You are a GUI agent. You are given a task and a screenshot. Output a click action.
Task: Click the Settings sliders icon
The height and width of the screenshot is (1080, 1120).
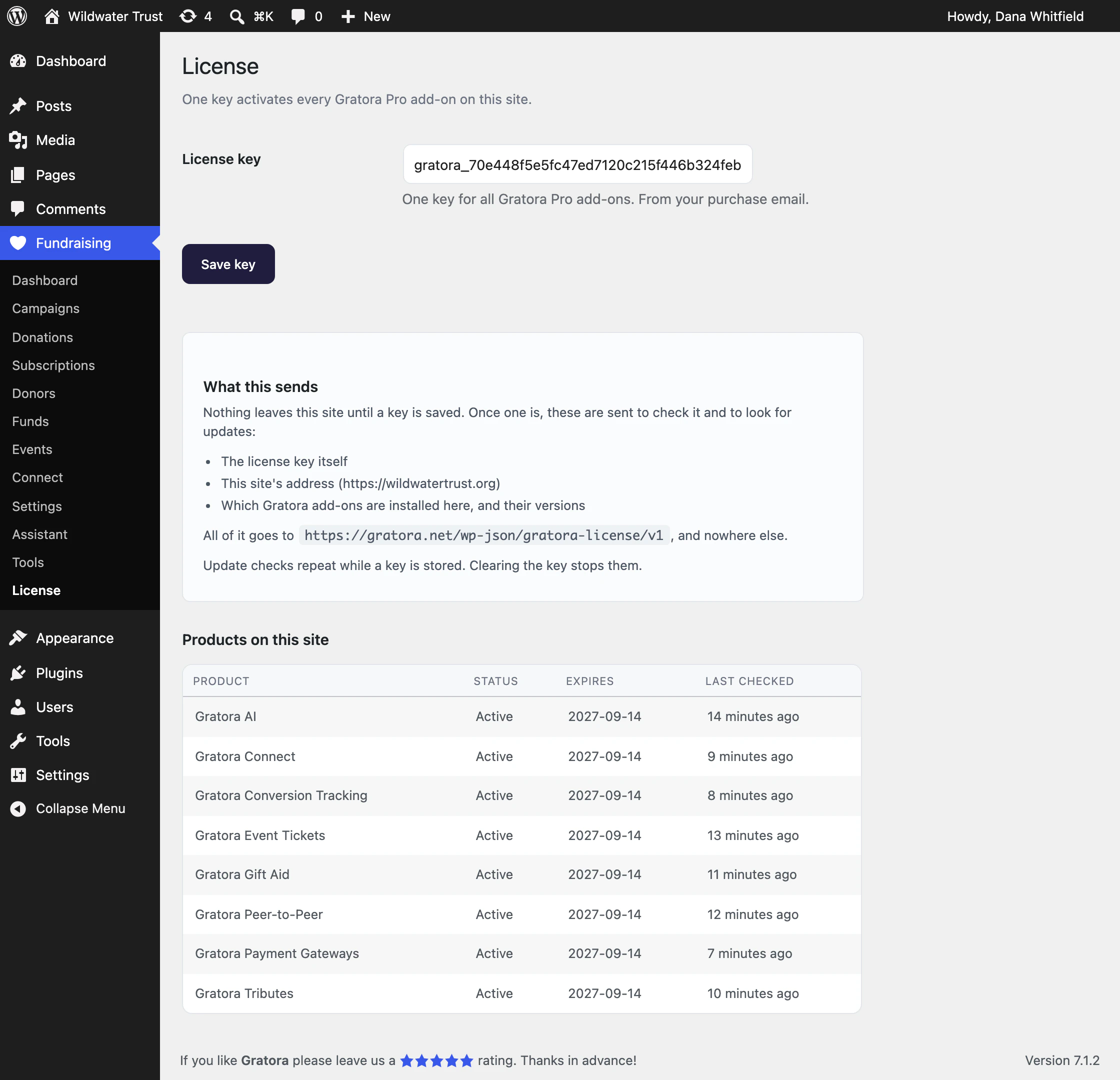coord(18,775)
